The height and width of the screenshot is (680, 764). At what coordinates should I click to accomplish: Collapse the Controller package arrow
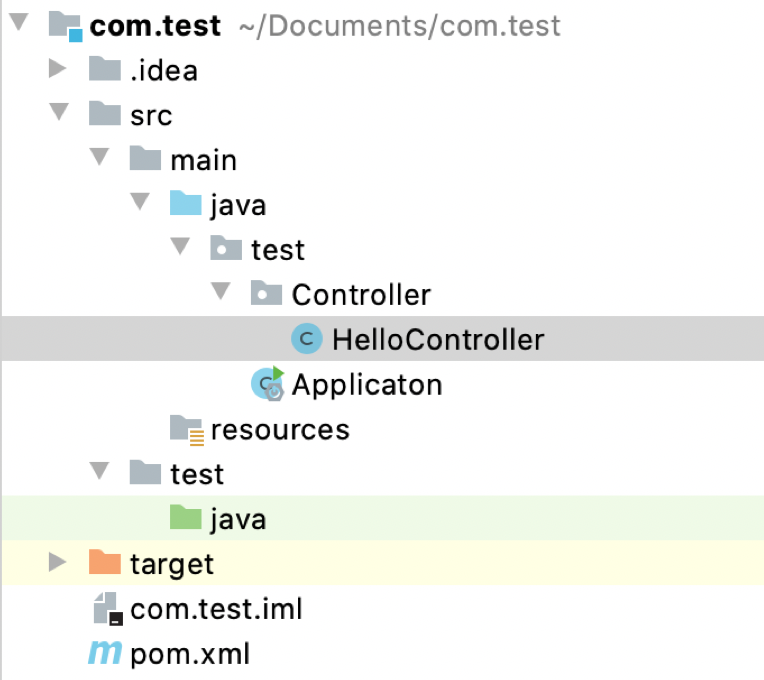(x=220, y=294)
